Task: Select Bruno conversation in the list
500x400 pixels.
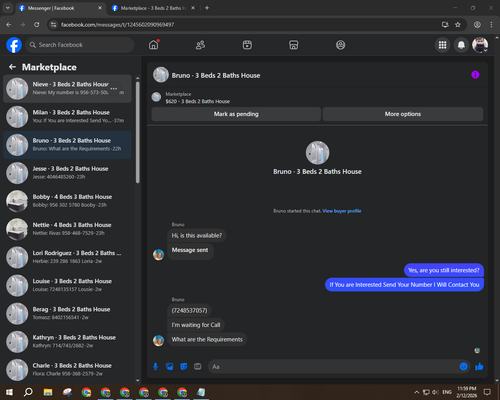Action: [x=67, y=145]
